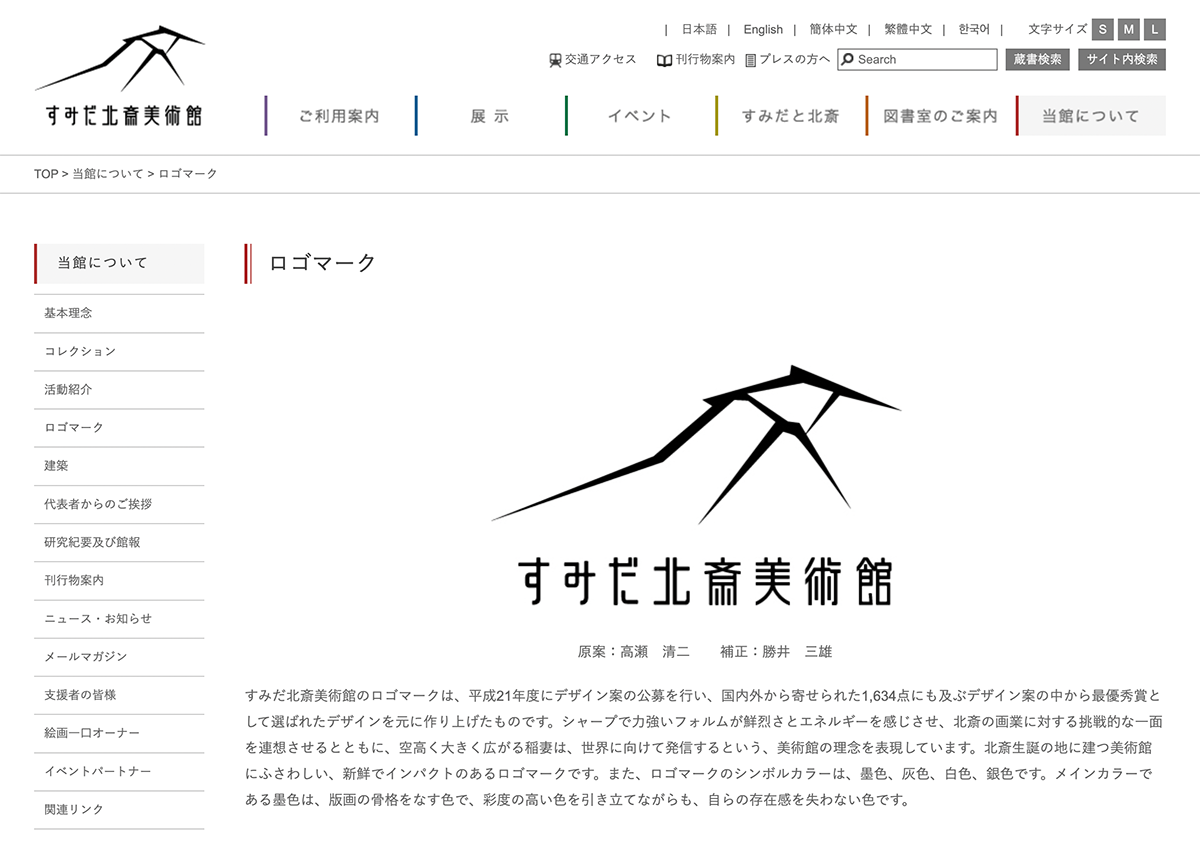Open 刊行物案内 in the sidebar
The width and height of the screenshot is (1200, 845).
click(x=119, y=580)
